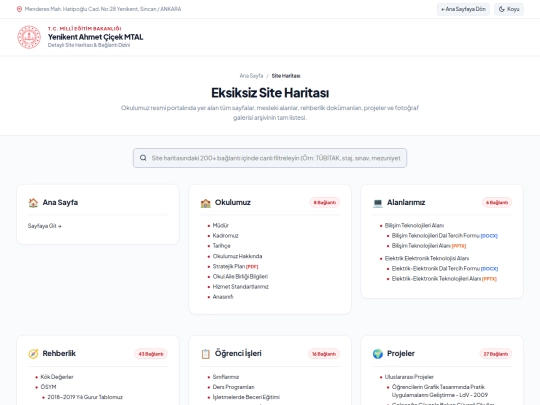Click the 6 Bağlantı badge on Alanlarımız
This screenshot has width=540, height=405.
click(497, 202)
